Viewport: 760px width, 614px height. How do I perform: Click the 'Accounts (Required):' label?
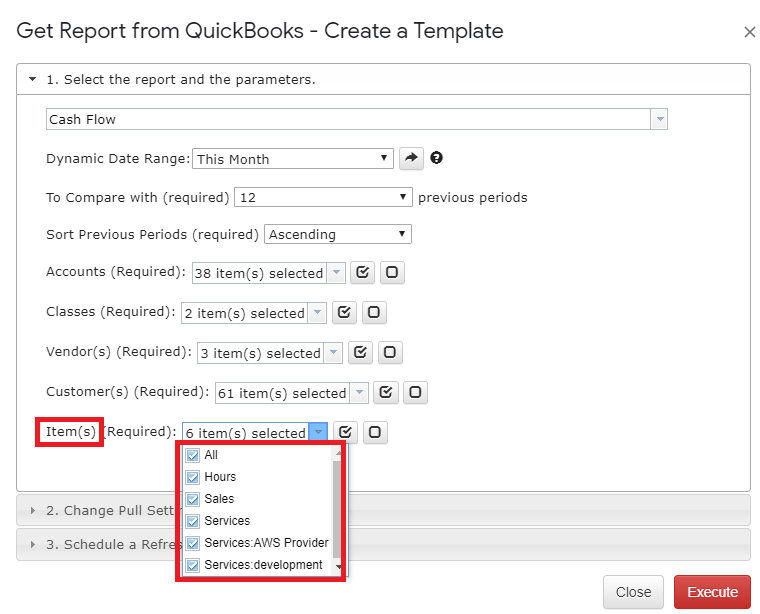click(116, 272)
